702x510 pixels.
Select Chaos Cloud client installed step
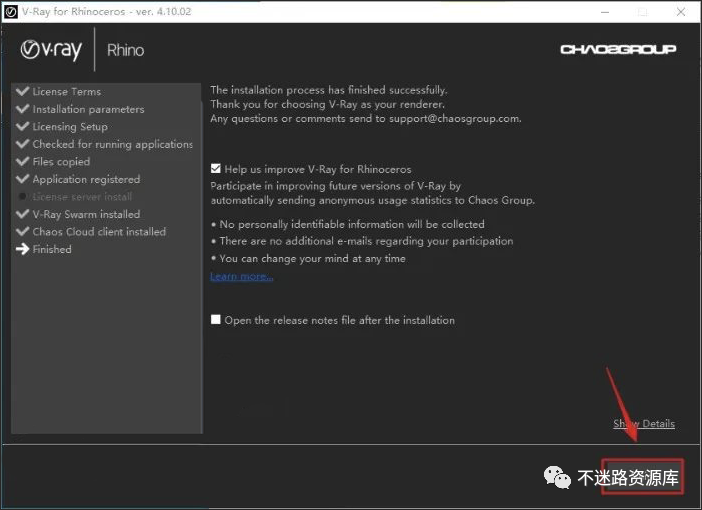[x=99, y=231]
